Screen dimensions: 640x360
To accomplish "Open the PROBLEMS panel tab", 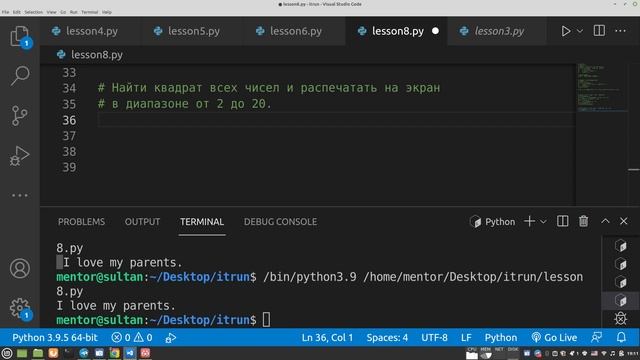I will click(81, 222).
